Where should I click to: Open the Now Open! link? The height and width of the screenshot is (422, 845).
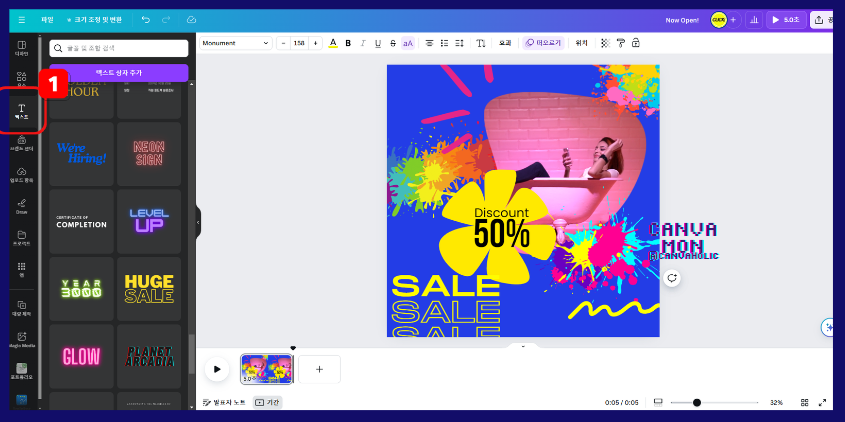tap(682, 20)
